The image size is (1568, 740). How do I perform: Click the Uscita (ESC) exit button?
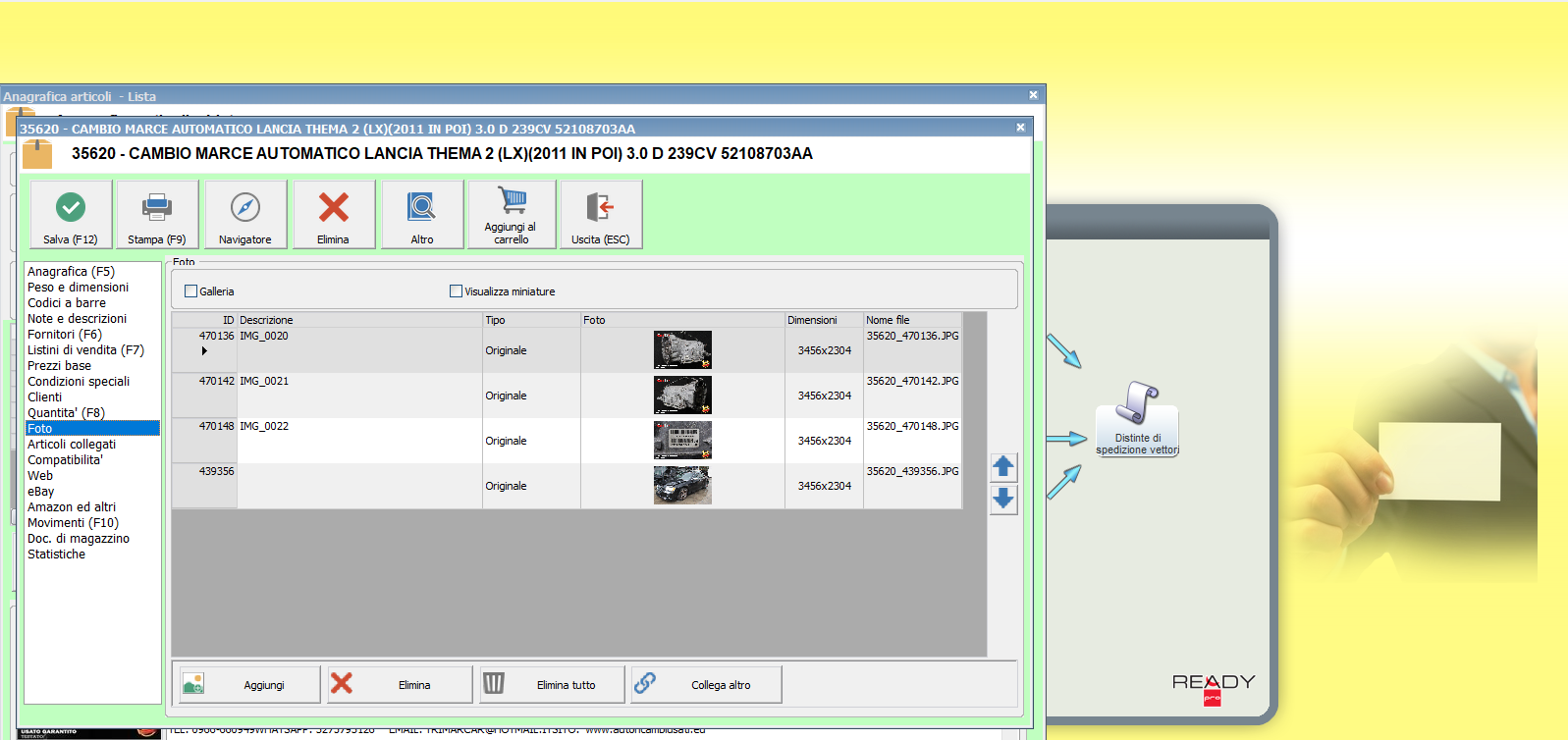(x=601, y=214)
